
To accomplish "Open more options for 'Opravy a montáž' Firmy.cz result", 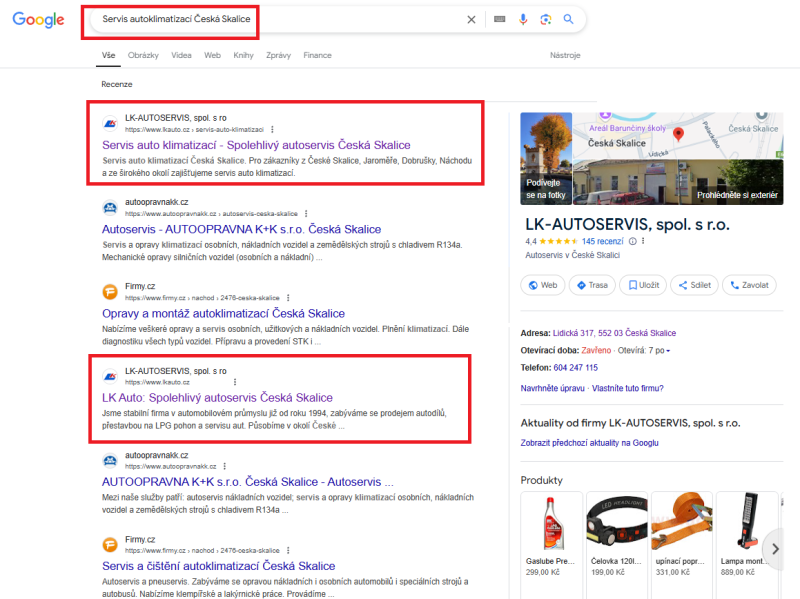I will pos(288,298).
